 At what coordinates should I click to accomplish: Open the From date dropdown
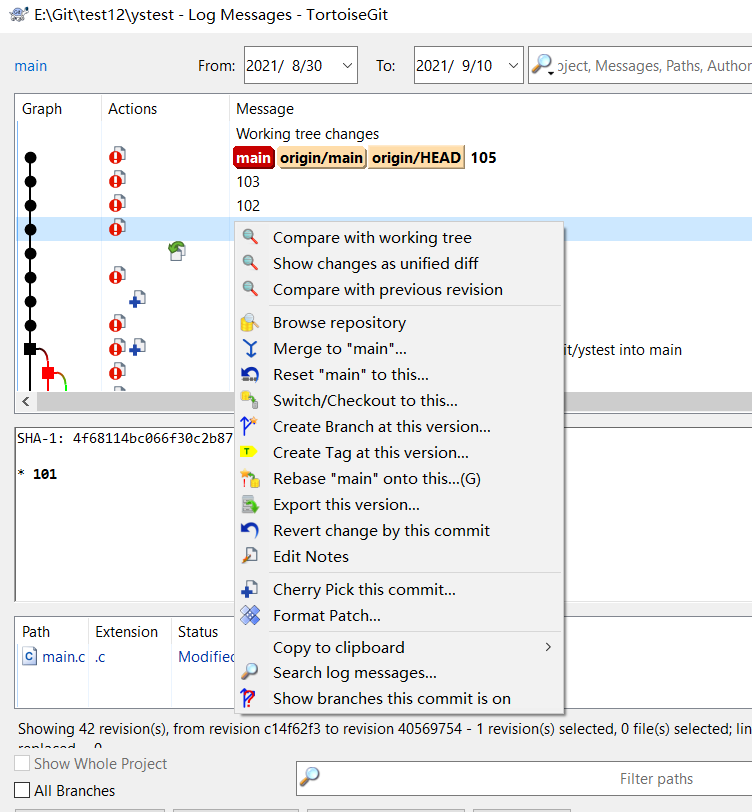347,65
